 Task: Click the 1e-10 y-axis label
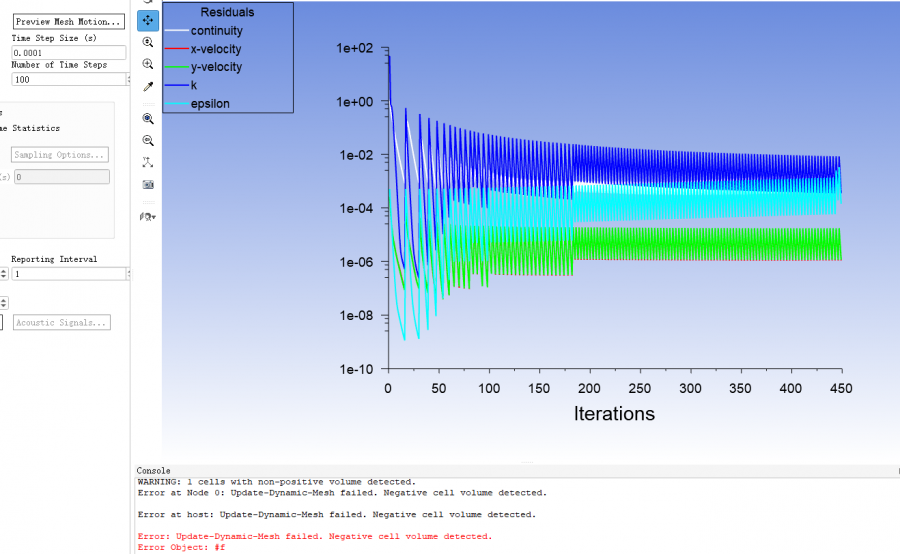point(356,369)
